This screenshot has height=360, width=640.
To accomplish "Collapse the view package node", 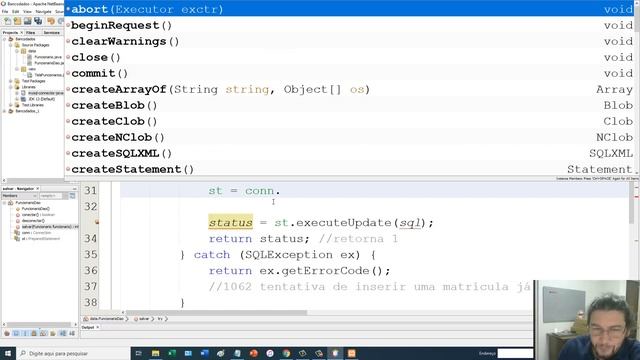I will point(17,69).
